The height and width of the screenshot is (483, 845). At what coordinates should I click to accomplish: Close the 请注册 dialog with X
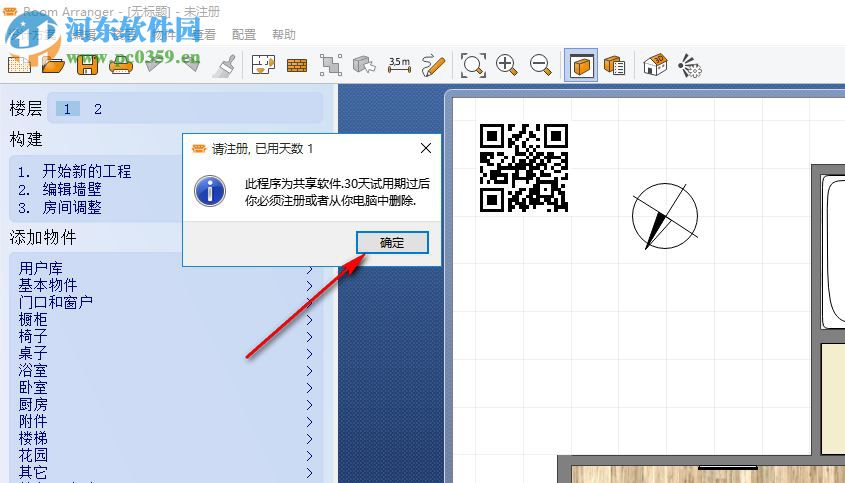[426, 148]
